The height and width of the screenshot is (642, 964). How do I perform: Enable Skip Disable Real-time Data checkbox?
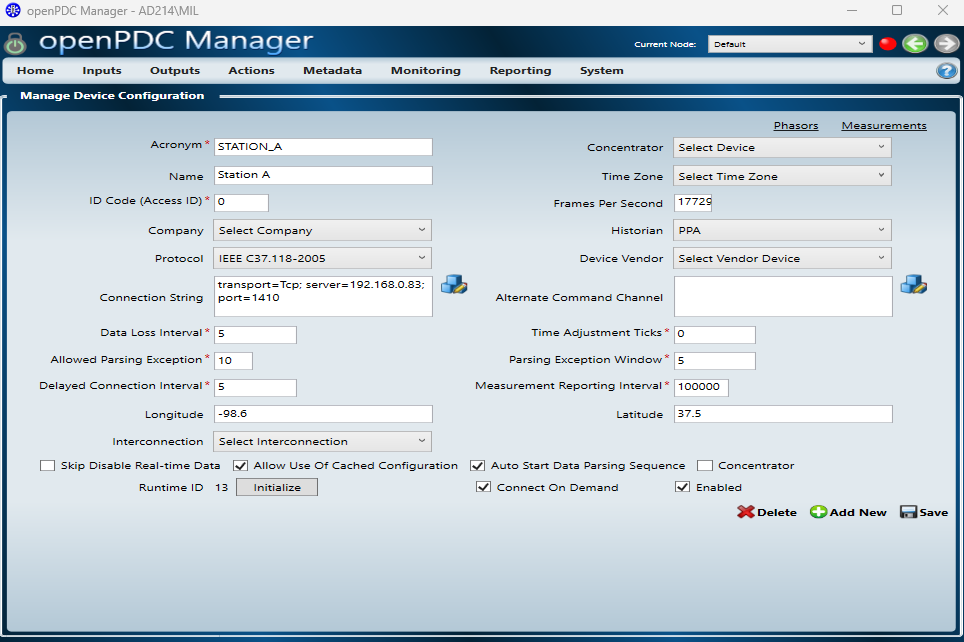(47, 465)
